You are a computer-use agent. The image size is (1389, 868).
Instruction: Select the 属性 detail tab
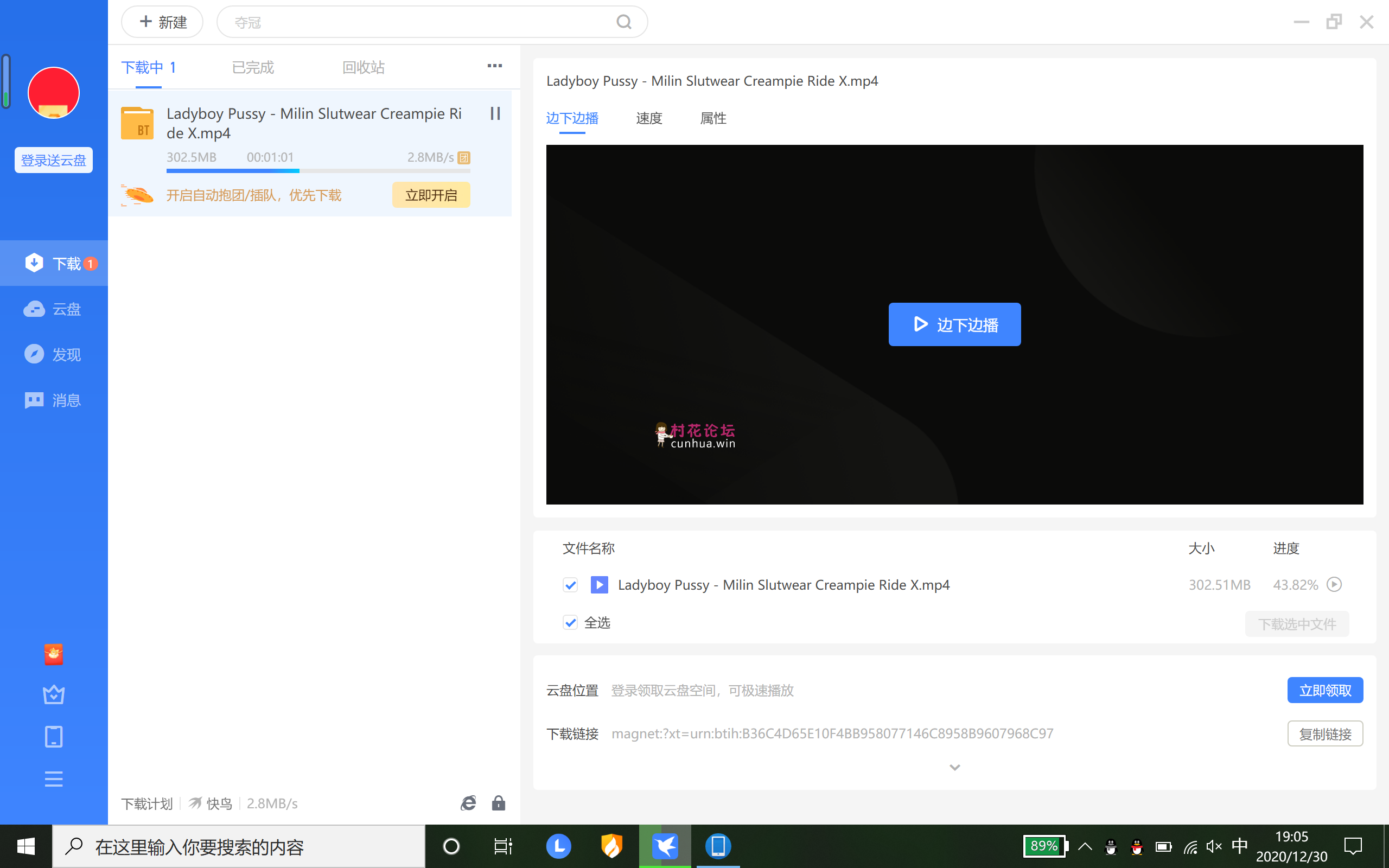coord(713,118)
